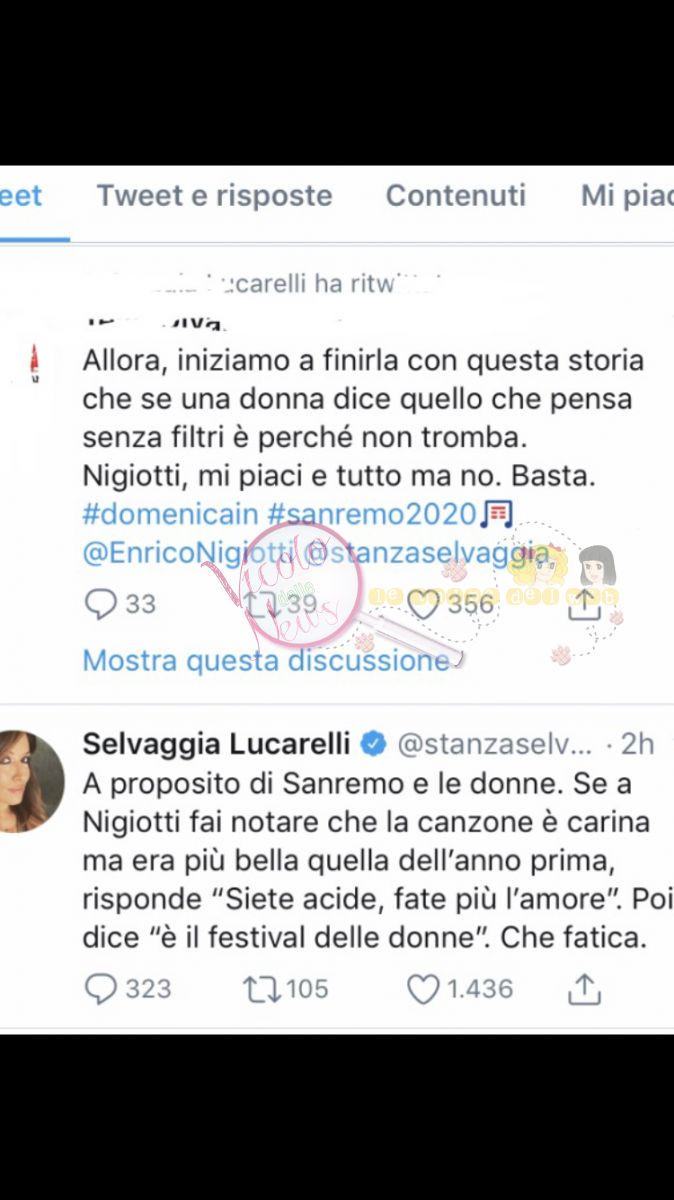
Task: Open the @EnricoNigiotti mention
Action: point(187,553)
